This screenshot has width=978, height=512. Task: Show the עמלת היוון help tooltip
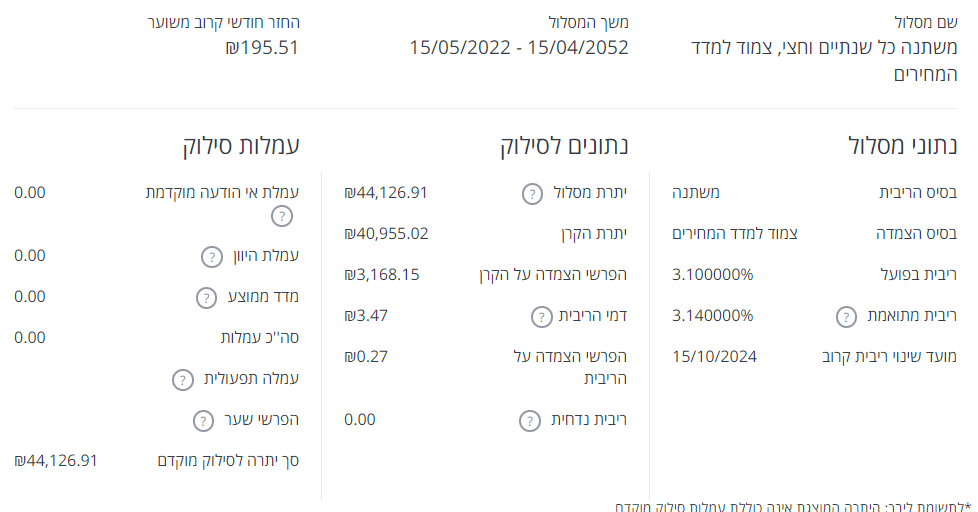click(211, 257)
